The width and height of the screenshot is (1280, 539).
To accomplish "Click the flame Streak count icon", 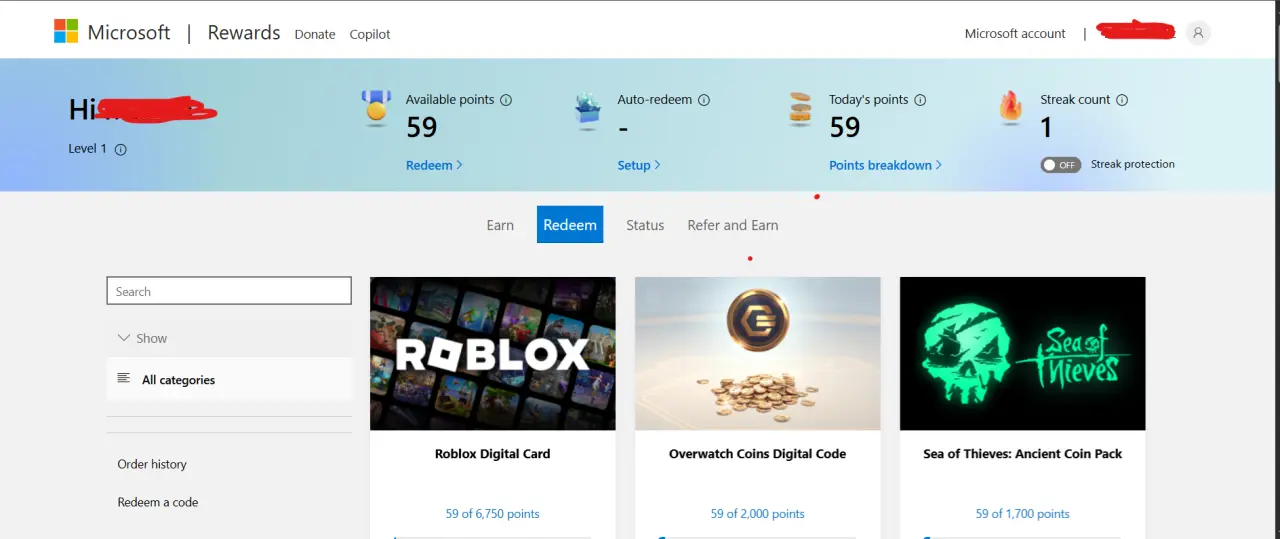I will click(x=1011, y=107).
